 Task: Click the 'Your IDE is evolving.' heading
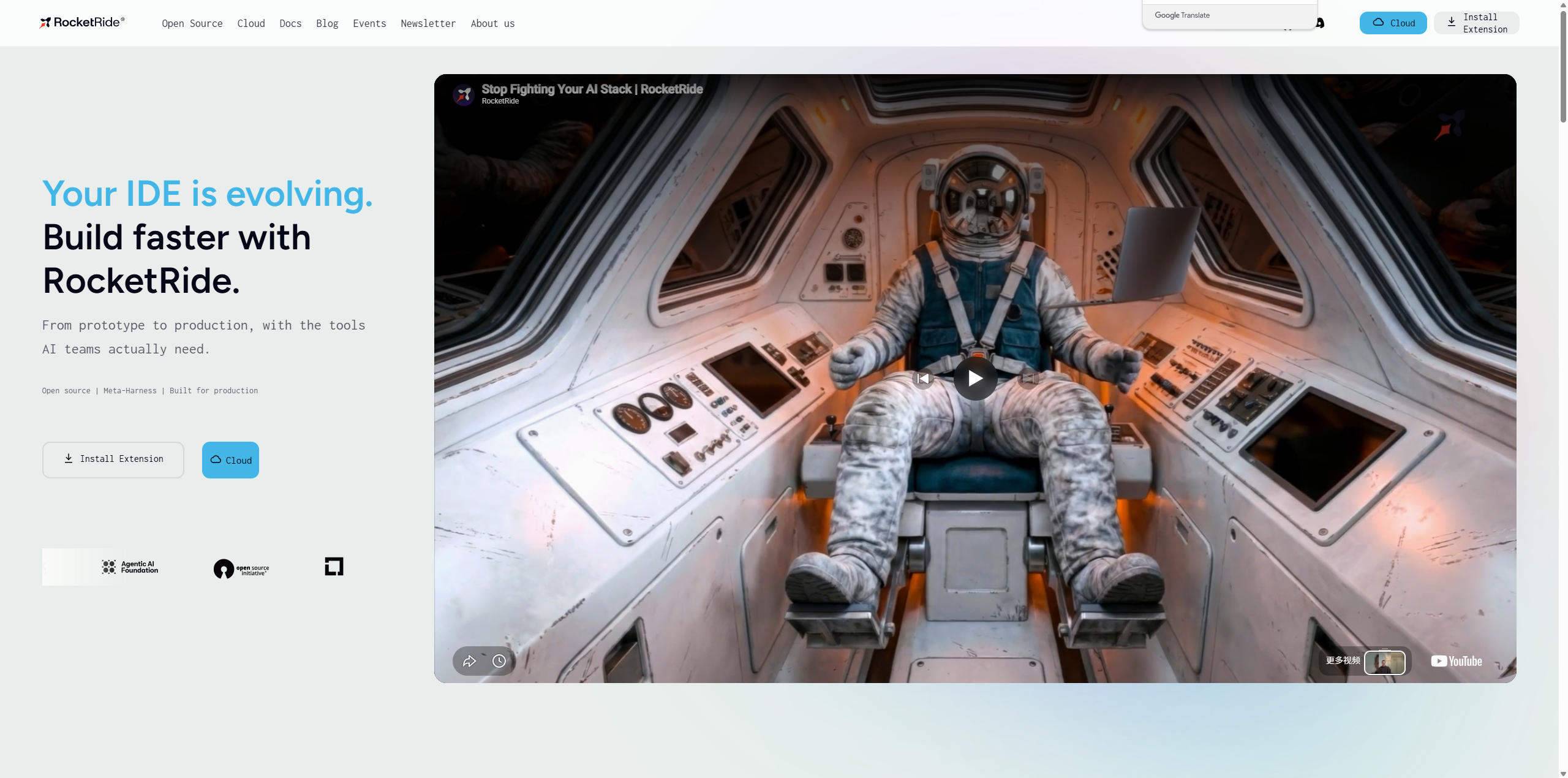click(x=208, y=194)
